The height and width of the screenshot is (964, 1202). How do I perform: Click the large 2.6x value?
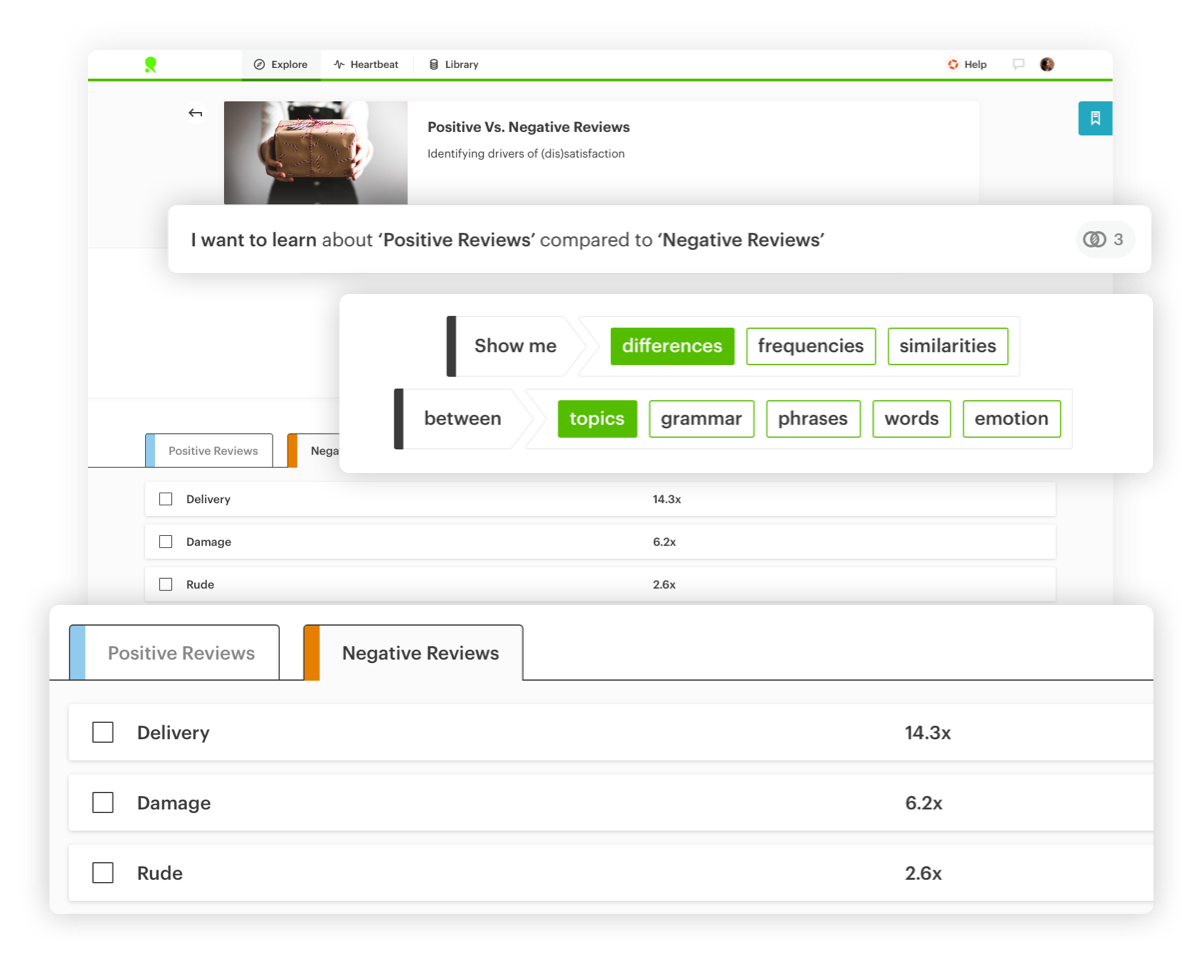924,873
